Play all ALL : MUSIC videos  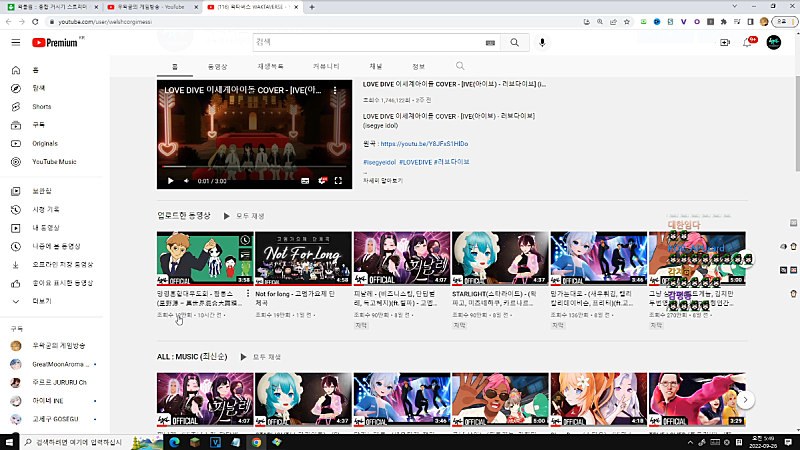261,357
